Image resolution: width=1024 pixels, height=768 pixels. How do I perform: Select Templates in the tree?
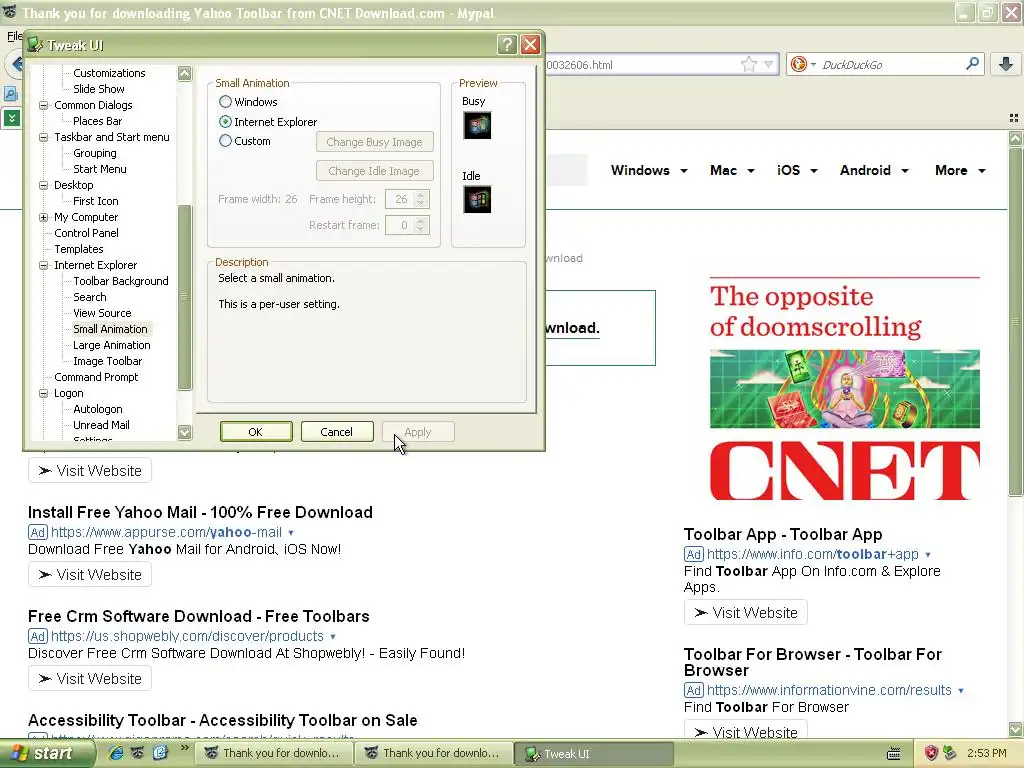(x=78, y=249)
